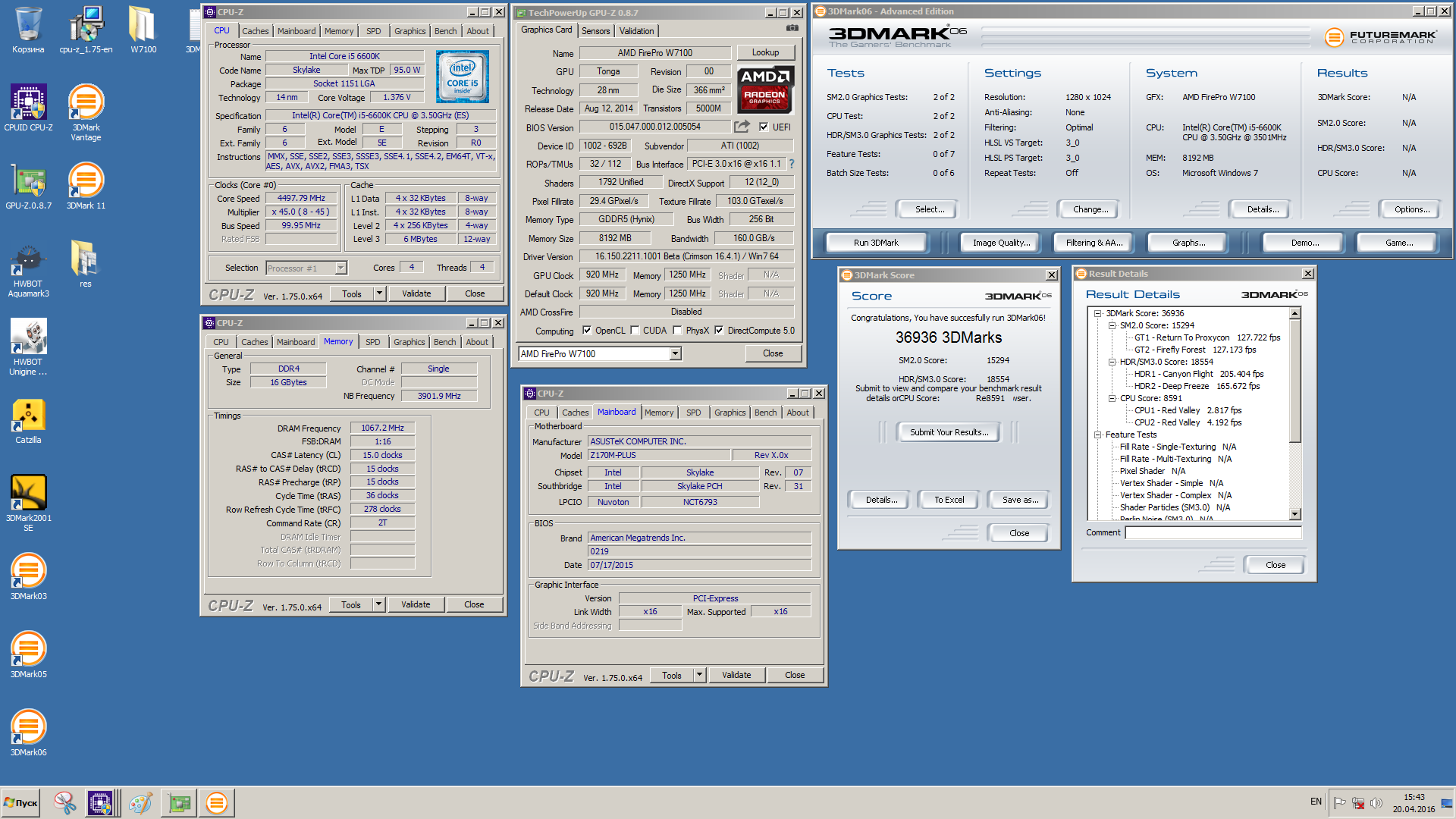
Task: Select the 3DMark05 desktop shortcut
Action: tap(28, 654)
